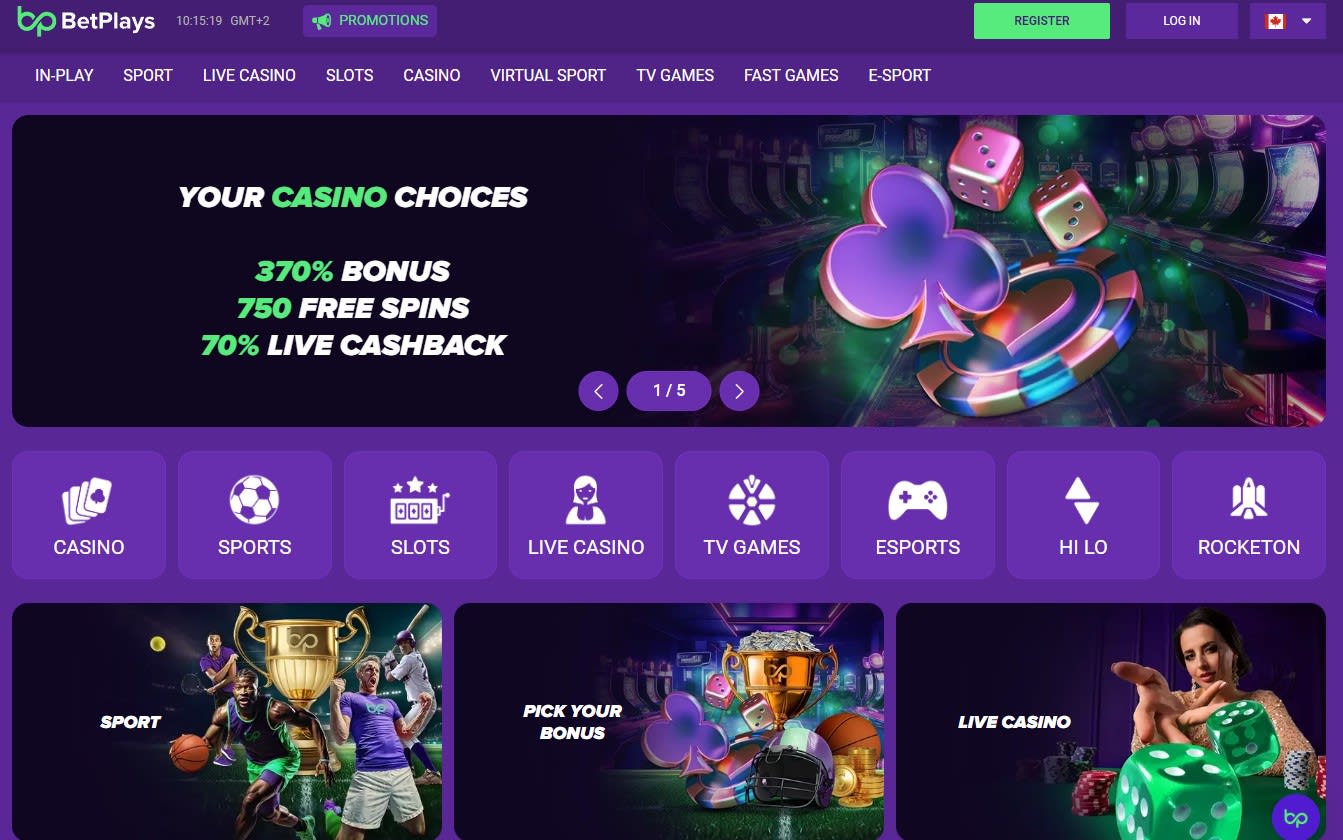Viewport: 1343px width, 840px height.
Task: Select the TV Games wheel tile
Action: [752, 515]
